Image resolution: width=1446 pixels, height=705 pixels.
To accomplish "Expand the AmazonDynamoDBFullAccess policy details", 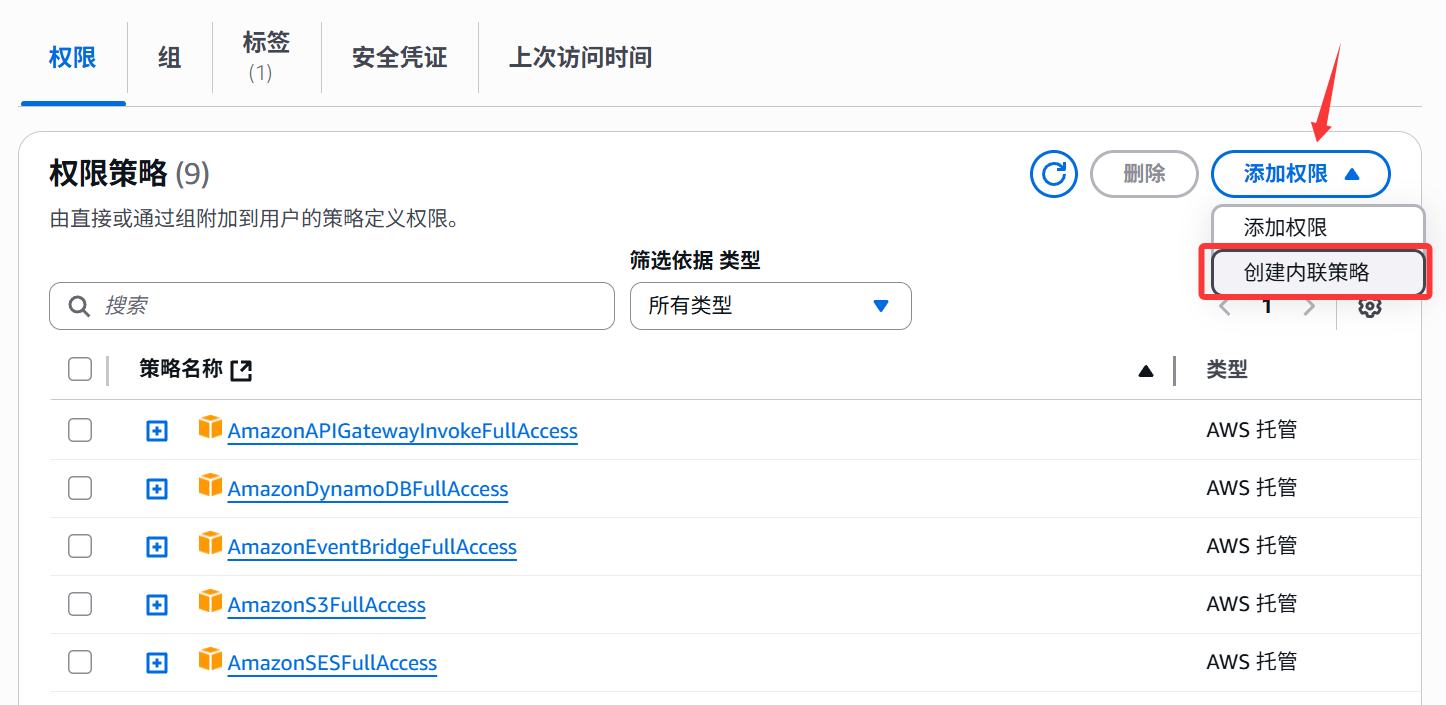I will click(x=157, y=489).
